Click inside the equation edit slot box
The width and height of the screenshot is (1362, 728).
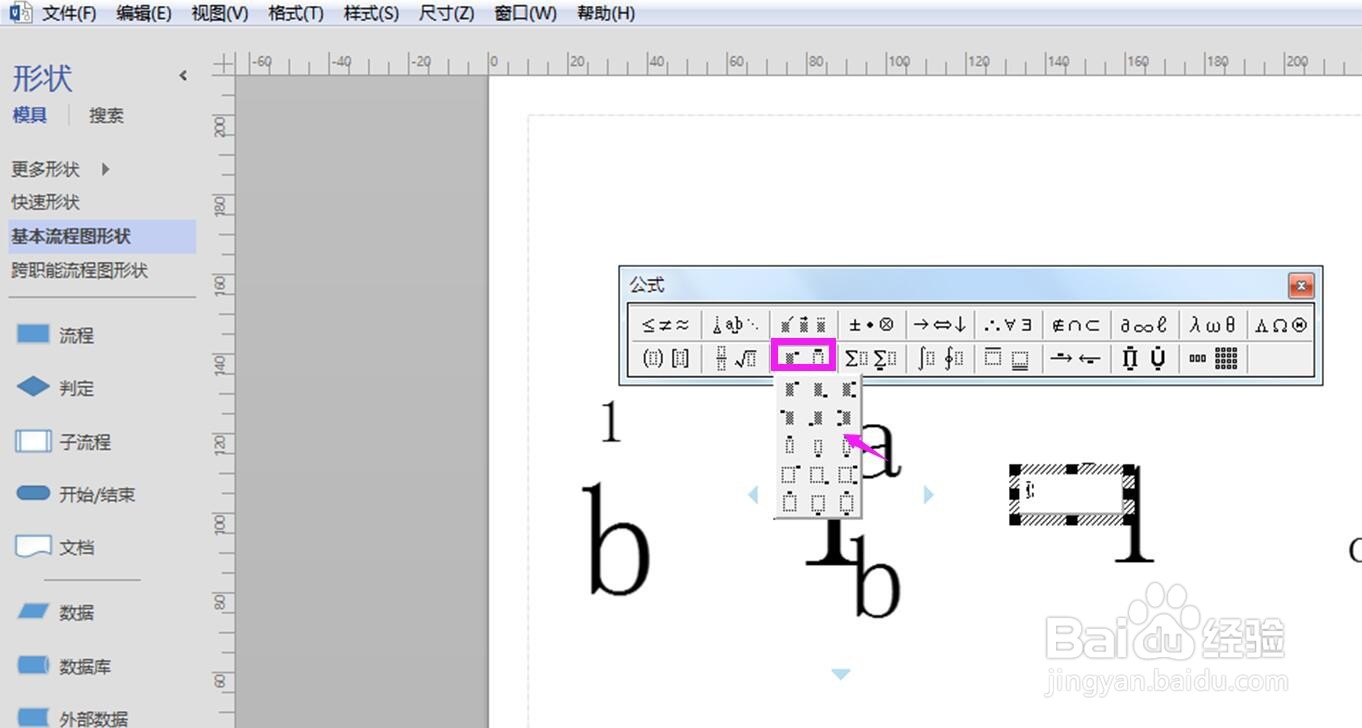point(1071,493)
